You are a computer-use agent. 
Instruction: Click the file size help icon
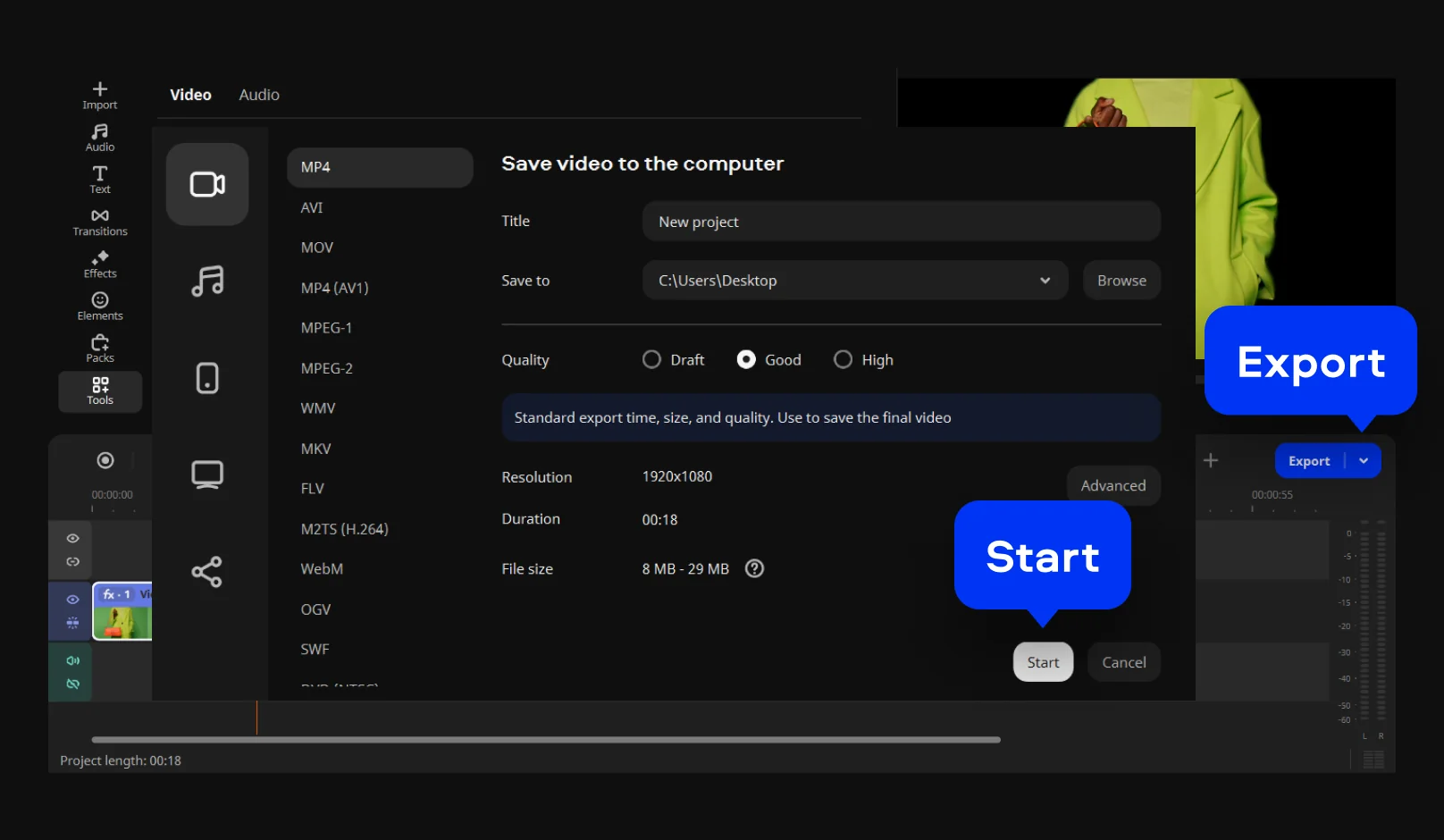click(x=755, y=568)
